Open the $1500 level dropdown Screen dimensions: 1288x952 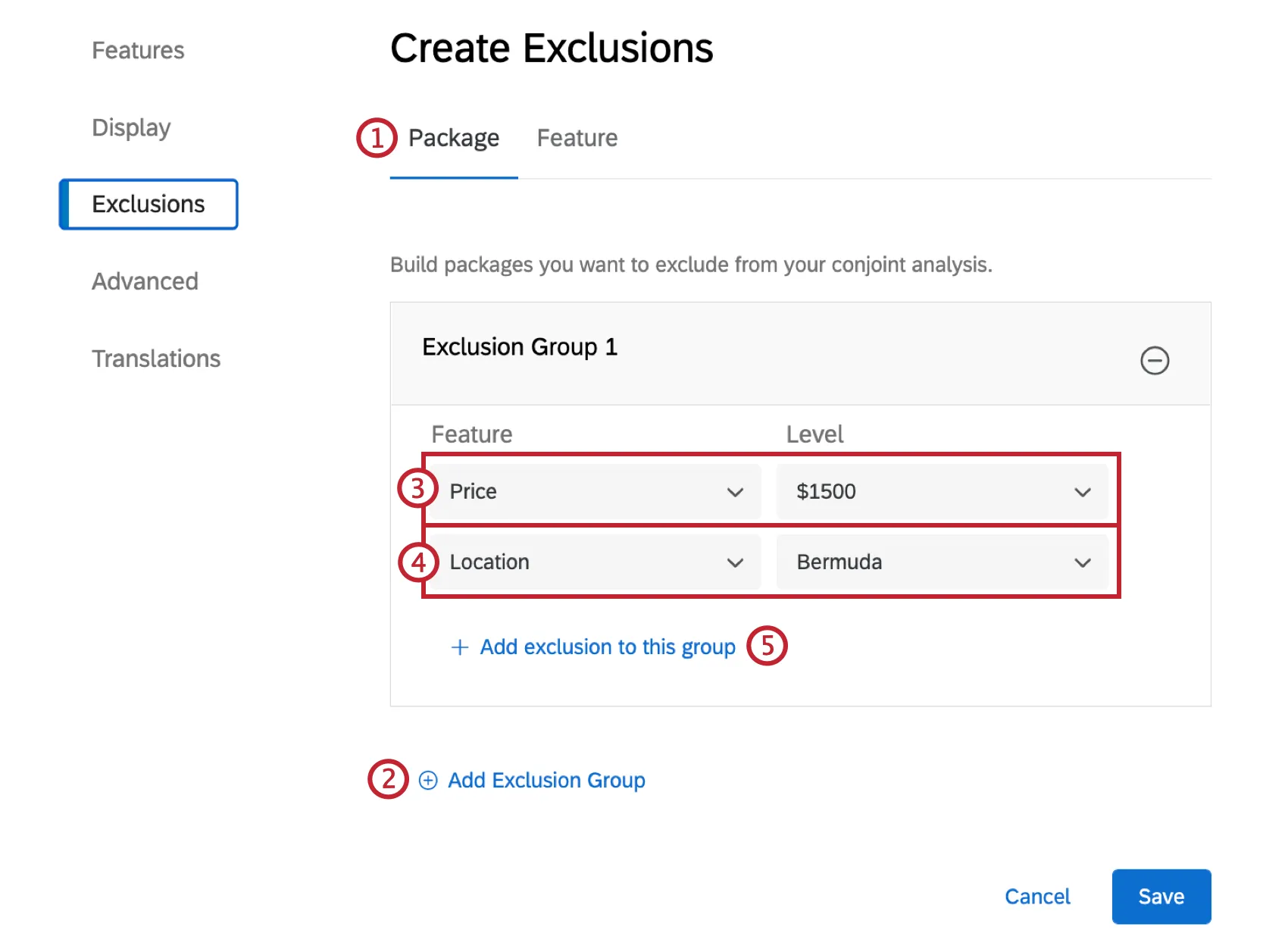(942, 491)
